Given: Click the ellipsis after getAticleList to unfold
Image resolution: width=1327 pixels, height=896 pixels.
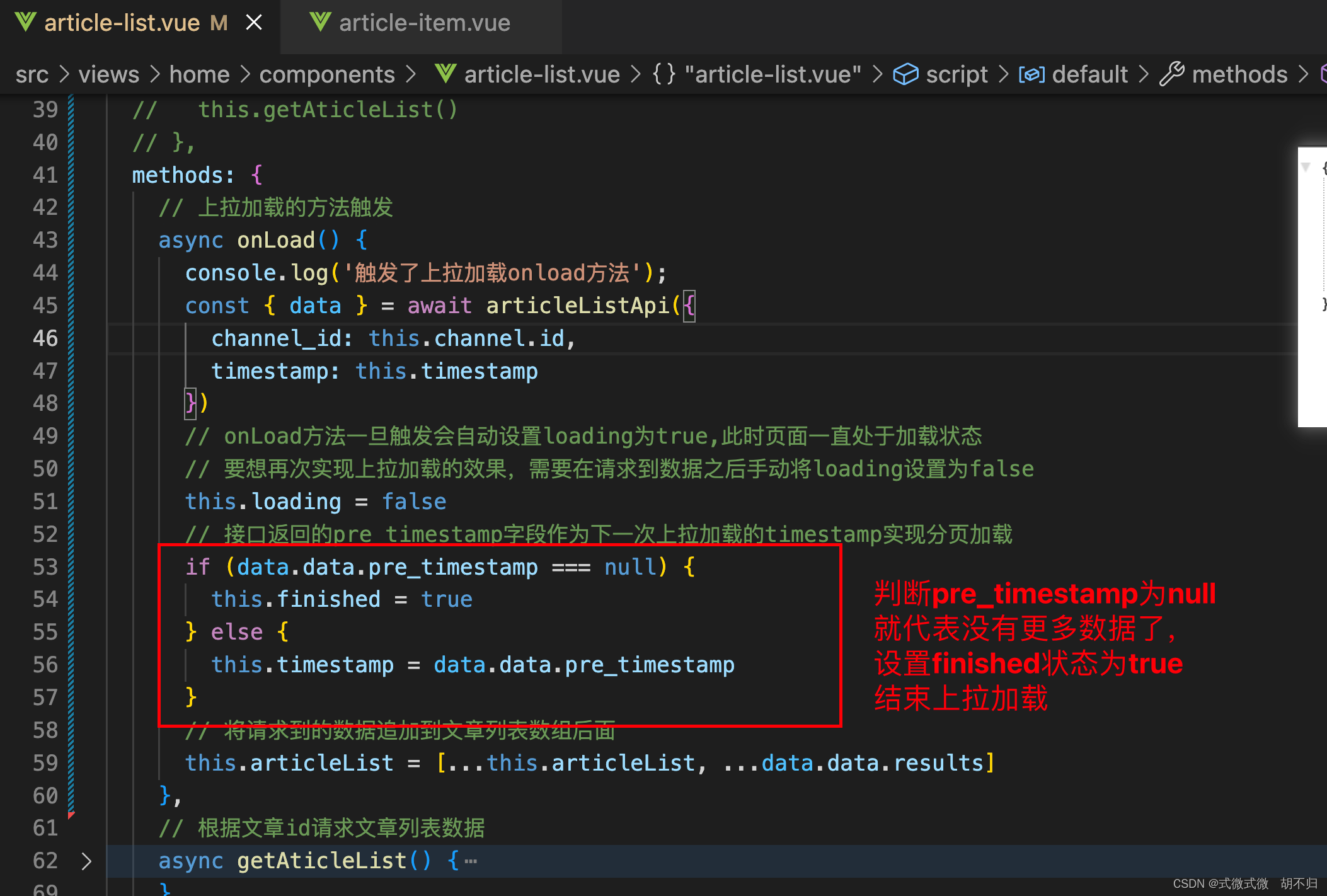Looking at the screenshot, I should (x=471, y=861).
